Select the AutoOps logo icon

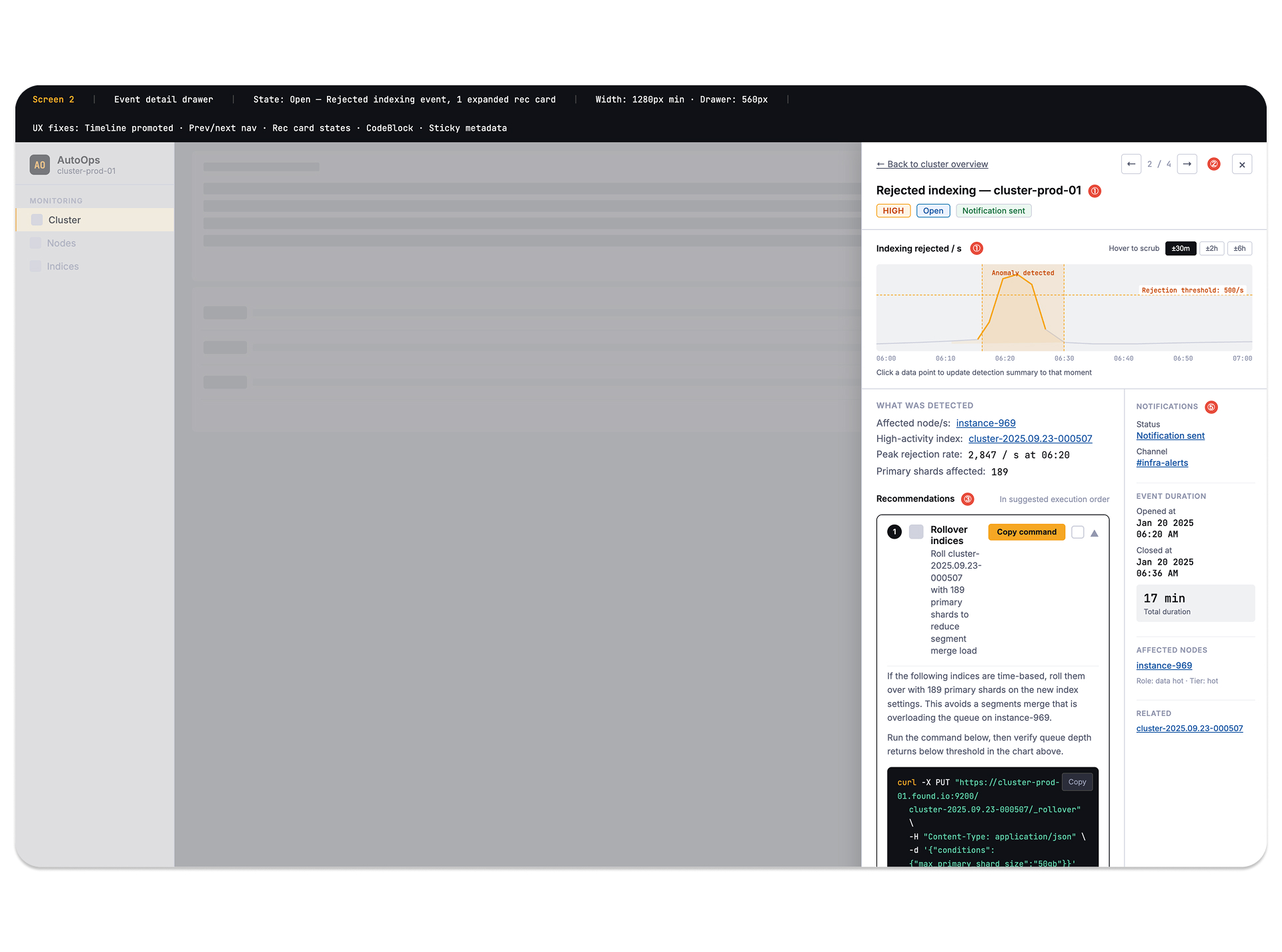coord(39,164)
